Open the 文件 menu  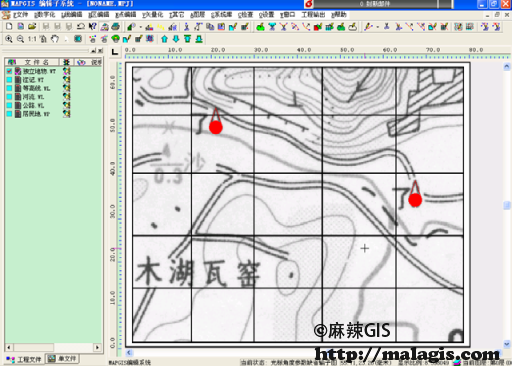[20, 15]
